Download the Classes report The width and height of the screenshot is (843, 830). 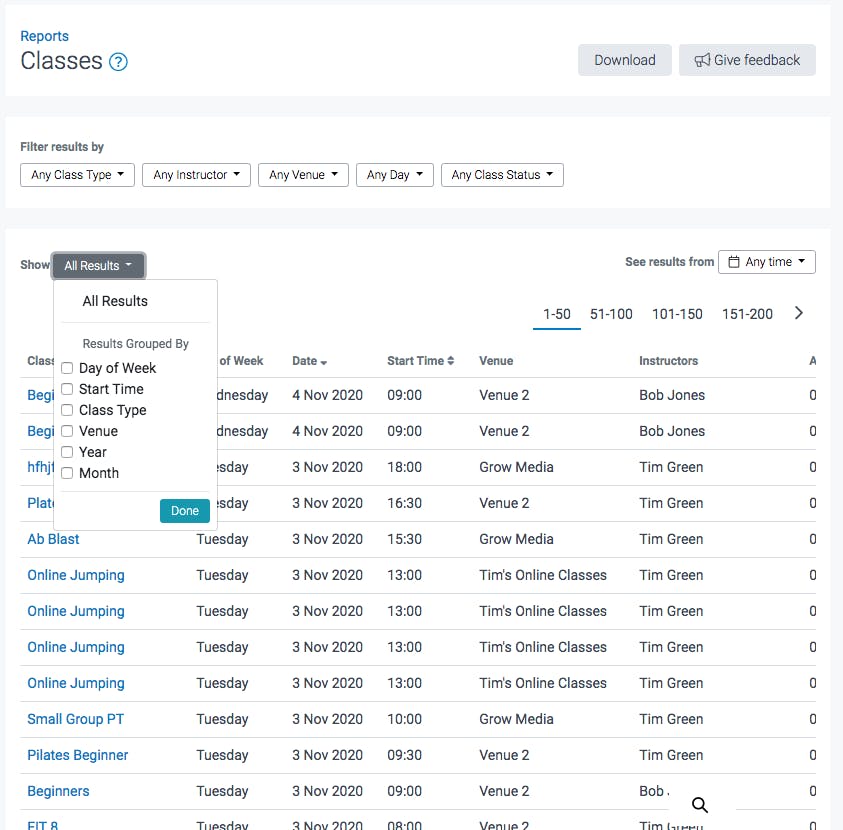(x=624, y=60)
